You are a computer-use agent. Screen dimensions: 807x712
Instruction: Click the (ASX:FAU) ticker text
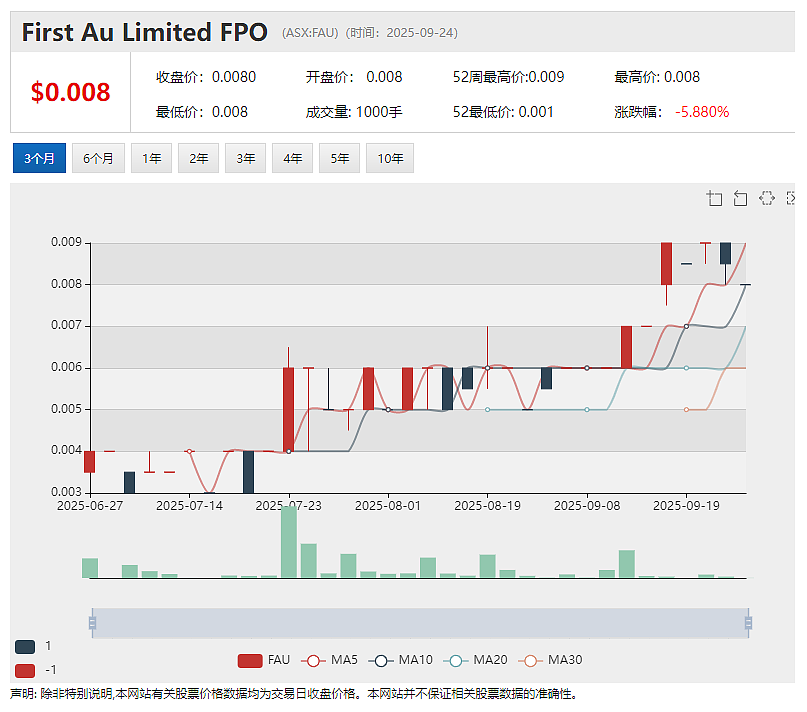310,33
